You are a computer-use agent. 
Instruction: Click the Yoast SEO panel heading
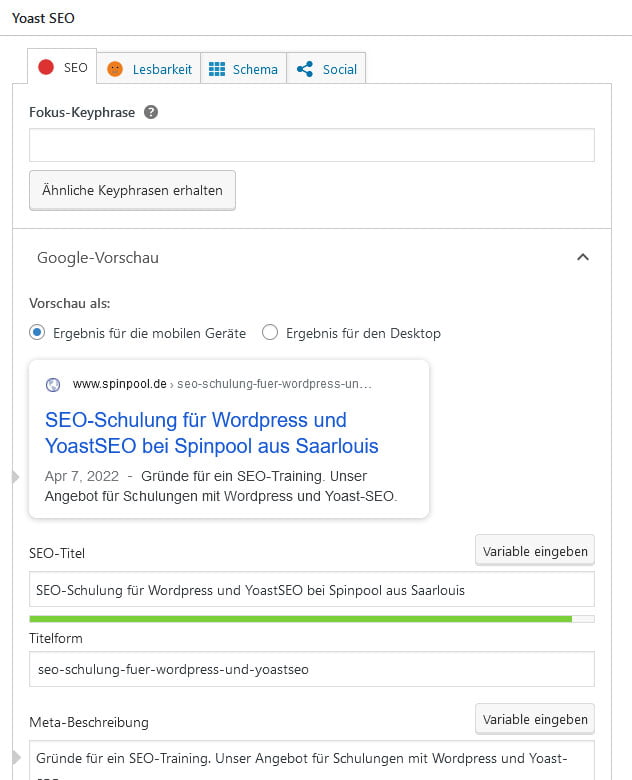click(x=43, y=18)
